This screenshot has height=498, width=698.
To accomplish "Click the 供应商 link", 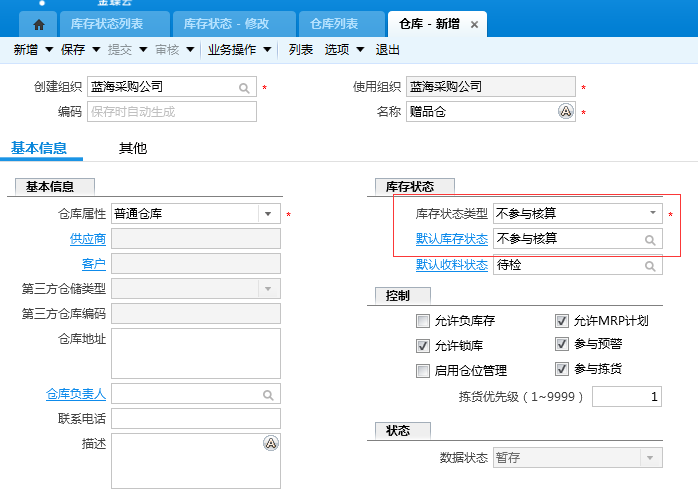I will [87, 239].
